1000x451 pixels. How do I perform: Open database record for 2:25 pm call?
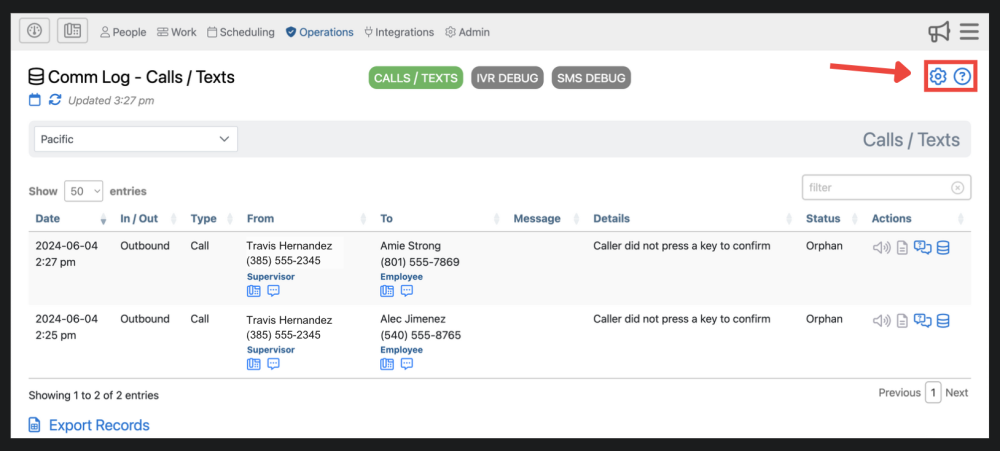pos(943,321)
